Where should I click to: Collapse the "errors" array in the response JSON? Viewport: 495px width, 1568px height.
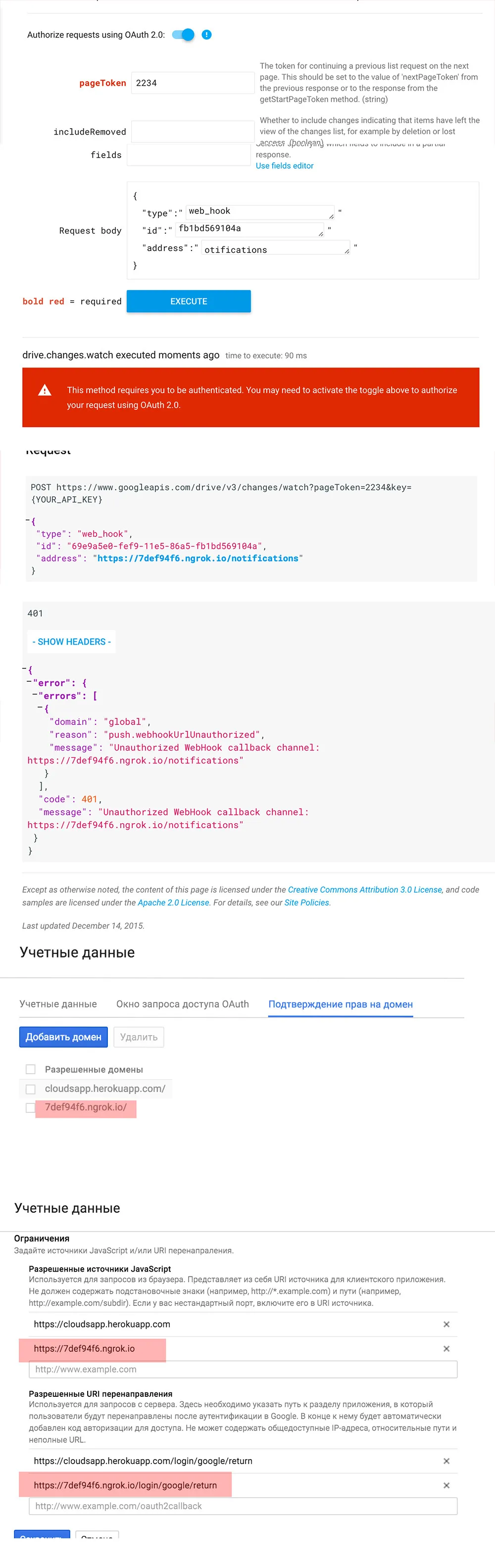[x=35, y=695]
